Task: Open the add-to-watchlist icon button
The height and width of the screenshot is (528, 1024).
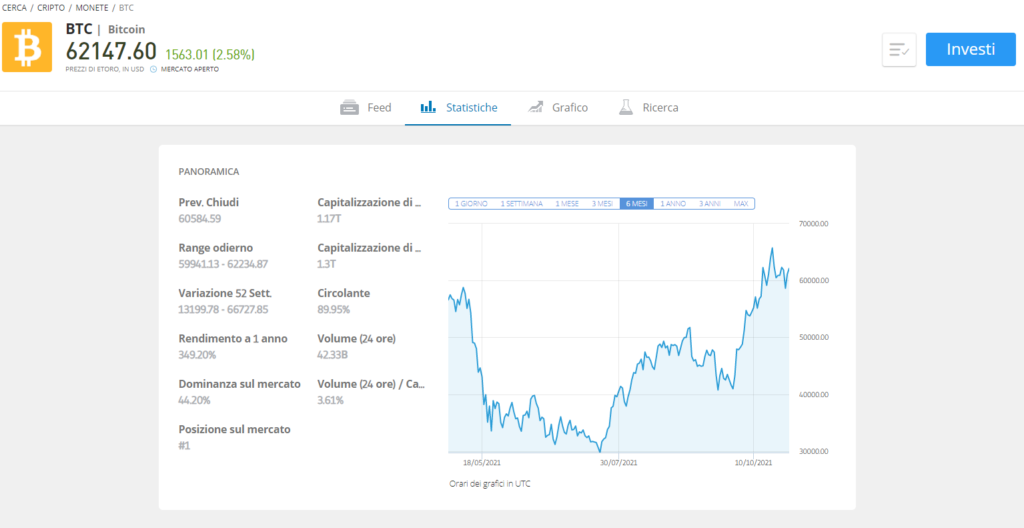Action: tap(899, 50)
